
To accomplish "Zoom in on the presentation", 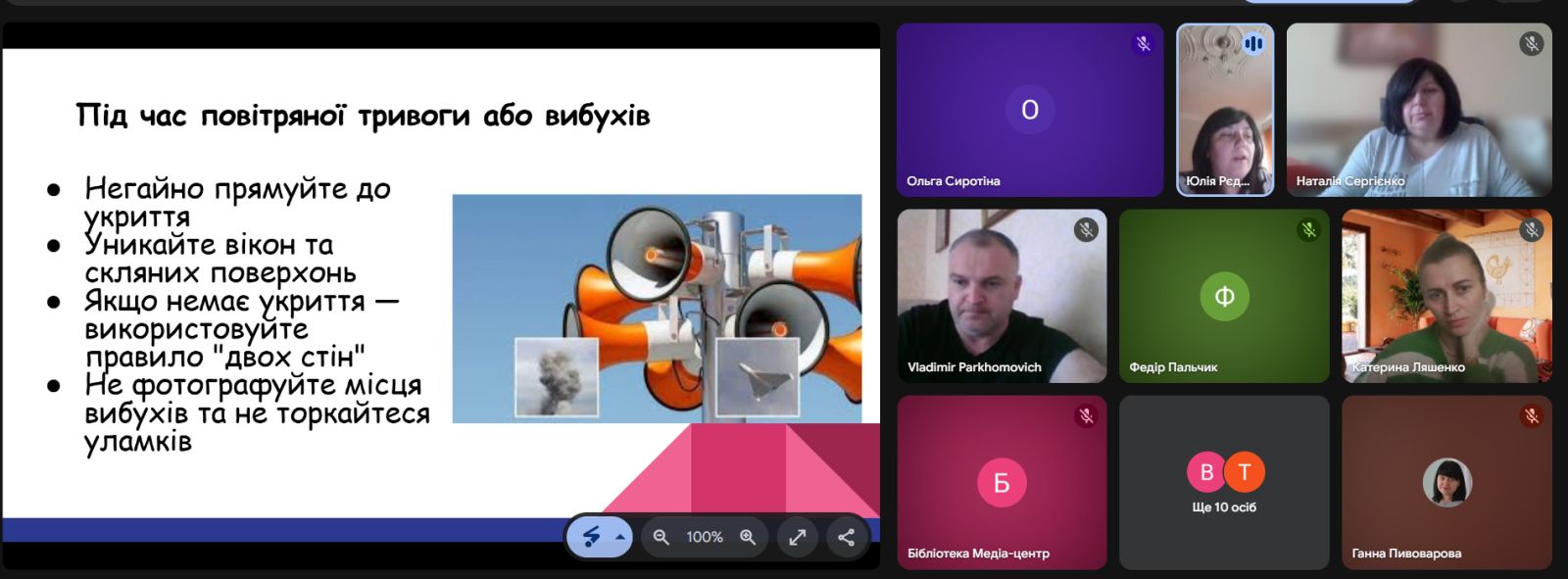I will (x=748, y=537).
